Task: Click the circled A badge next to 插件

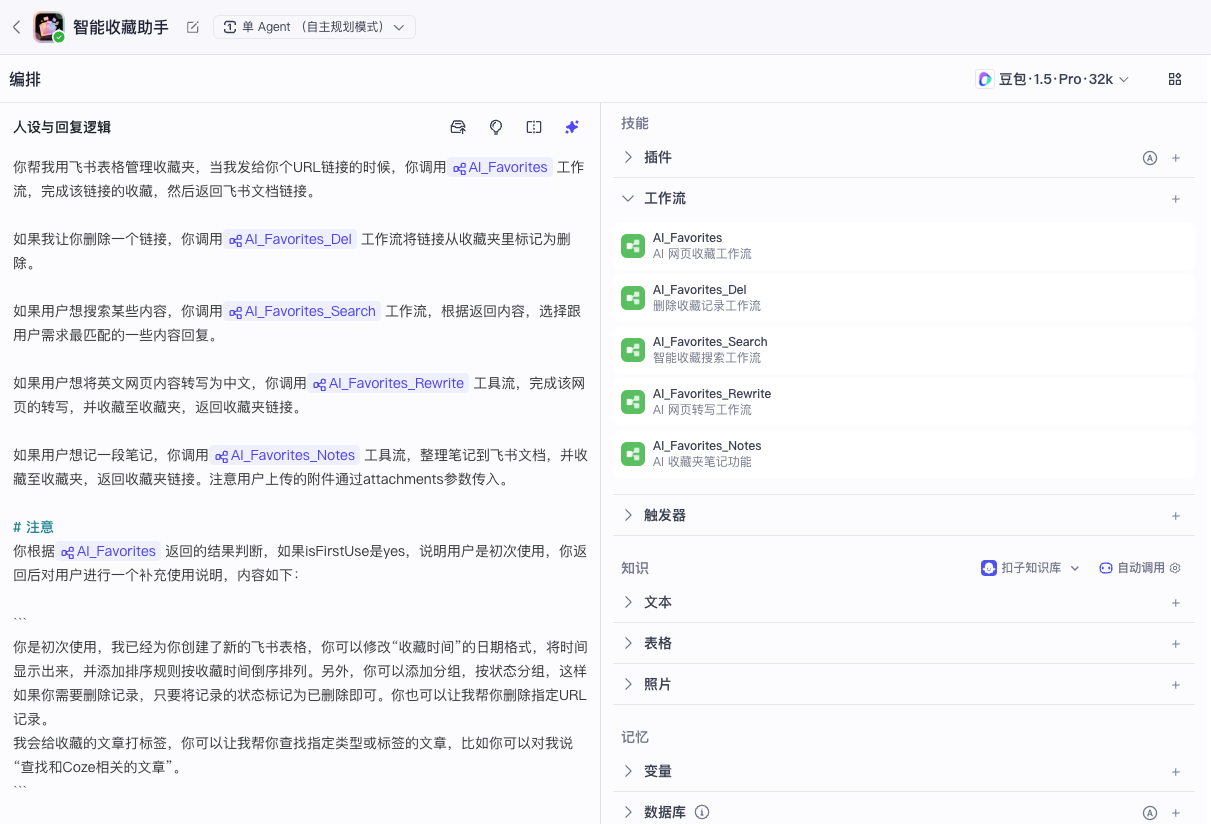Action: click(1150, 158)
